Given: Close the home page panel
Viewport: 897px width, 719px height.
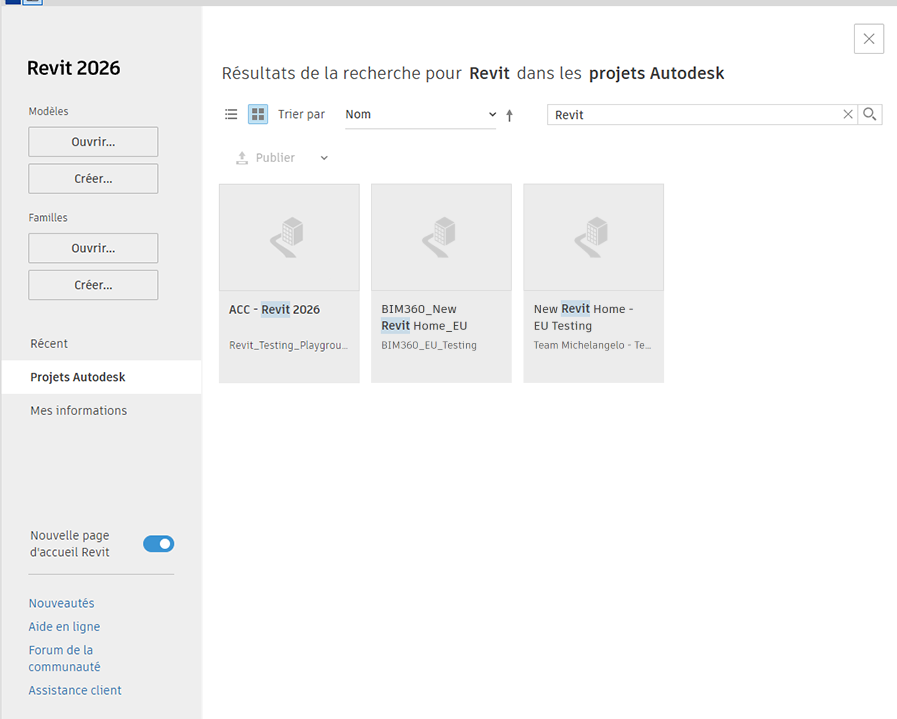Looking at the screenshot, I should tap(868, 39).
